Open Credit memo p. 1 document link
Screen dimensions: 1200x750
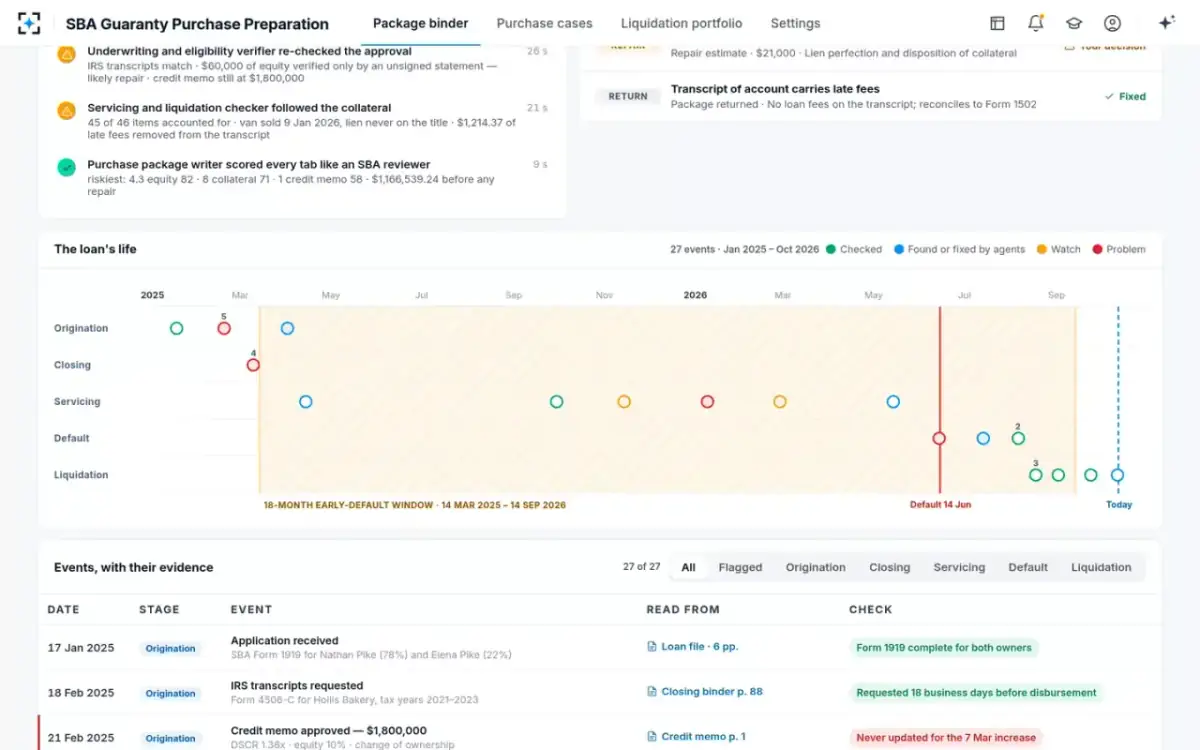pyautogui.click(x=696, y=737)
